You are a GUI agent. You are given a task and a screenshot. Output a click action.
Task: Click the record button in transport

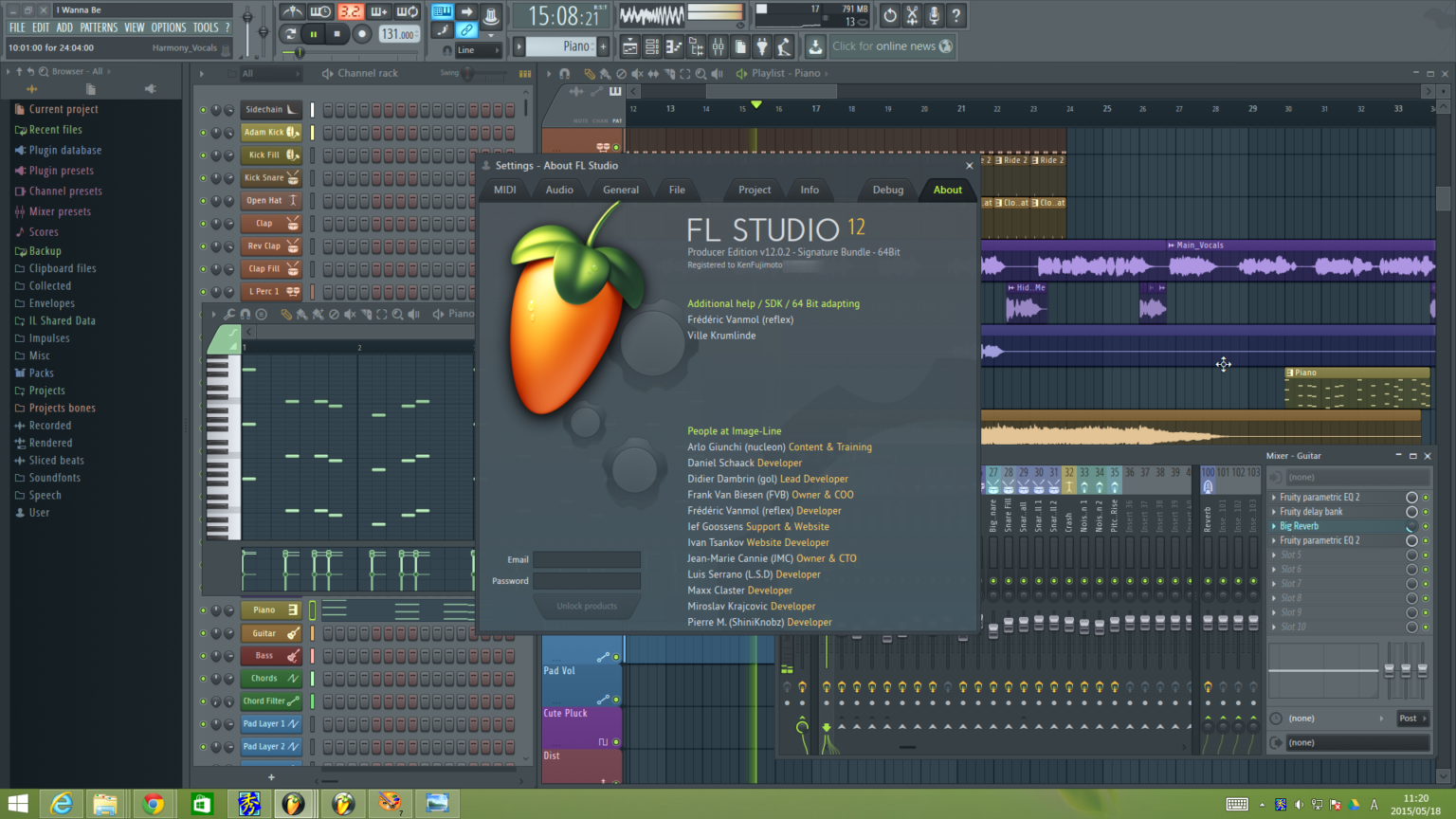click(x=361, y=34)
